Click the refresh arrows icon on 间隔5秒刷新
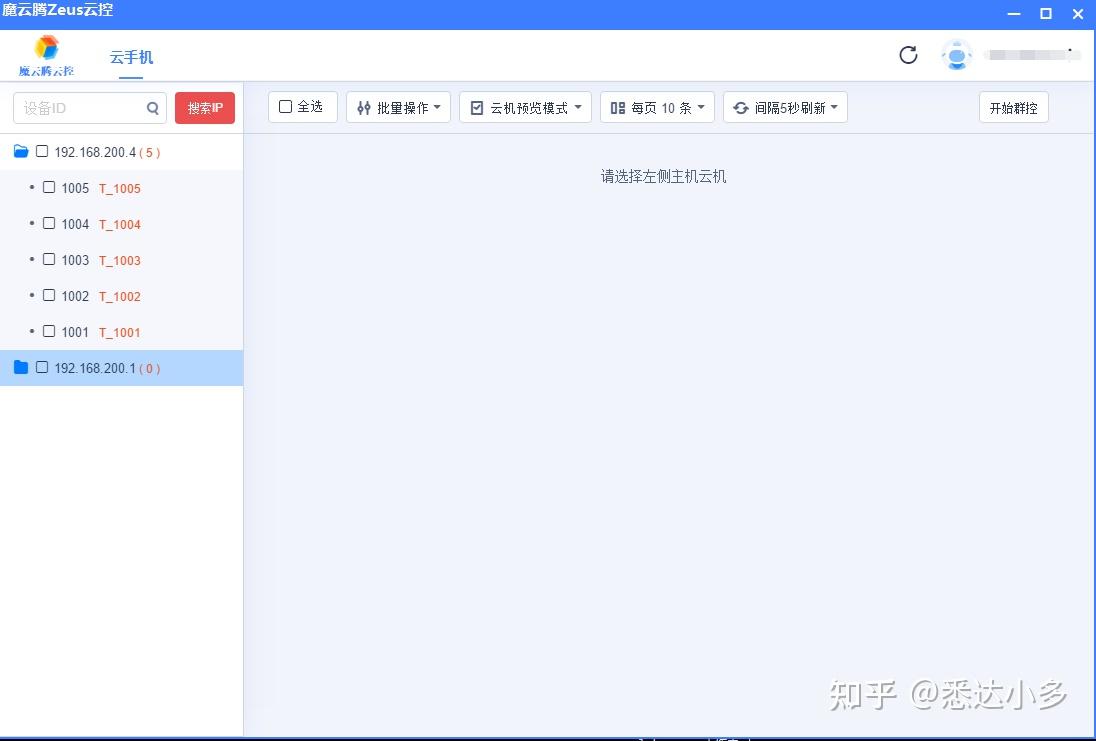The image size is (1096, 741). 740,108
